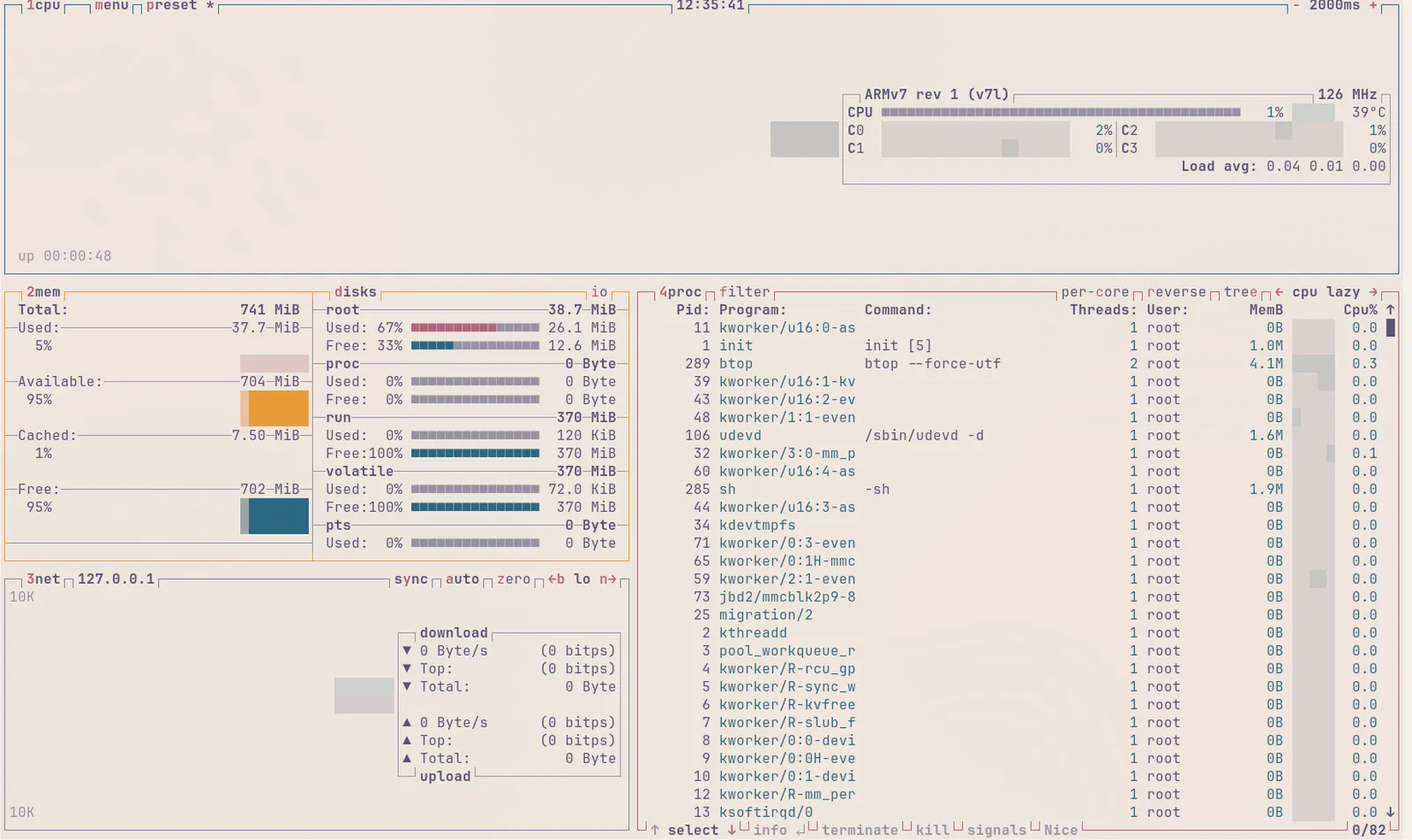Toggle the 2mem box label
The height and width of the screenshot is (840, 1412).
point(42,292)
